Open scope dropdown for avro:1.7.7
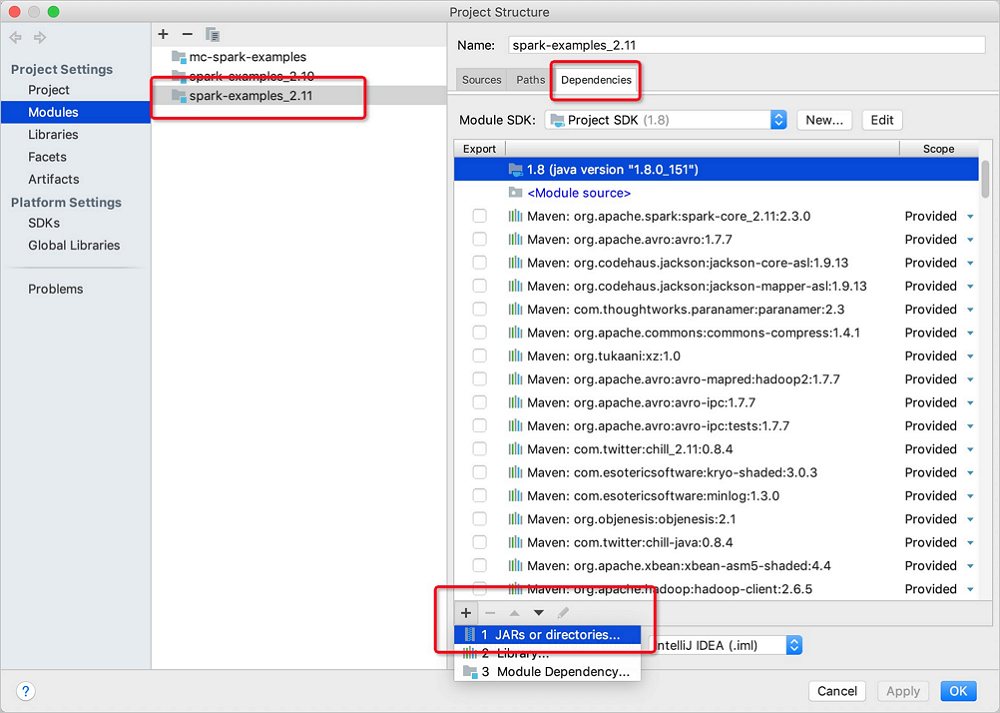The width and height of the screenshot is (1000, 713). (x=970, y=240)
